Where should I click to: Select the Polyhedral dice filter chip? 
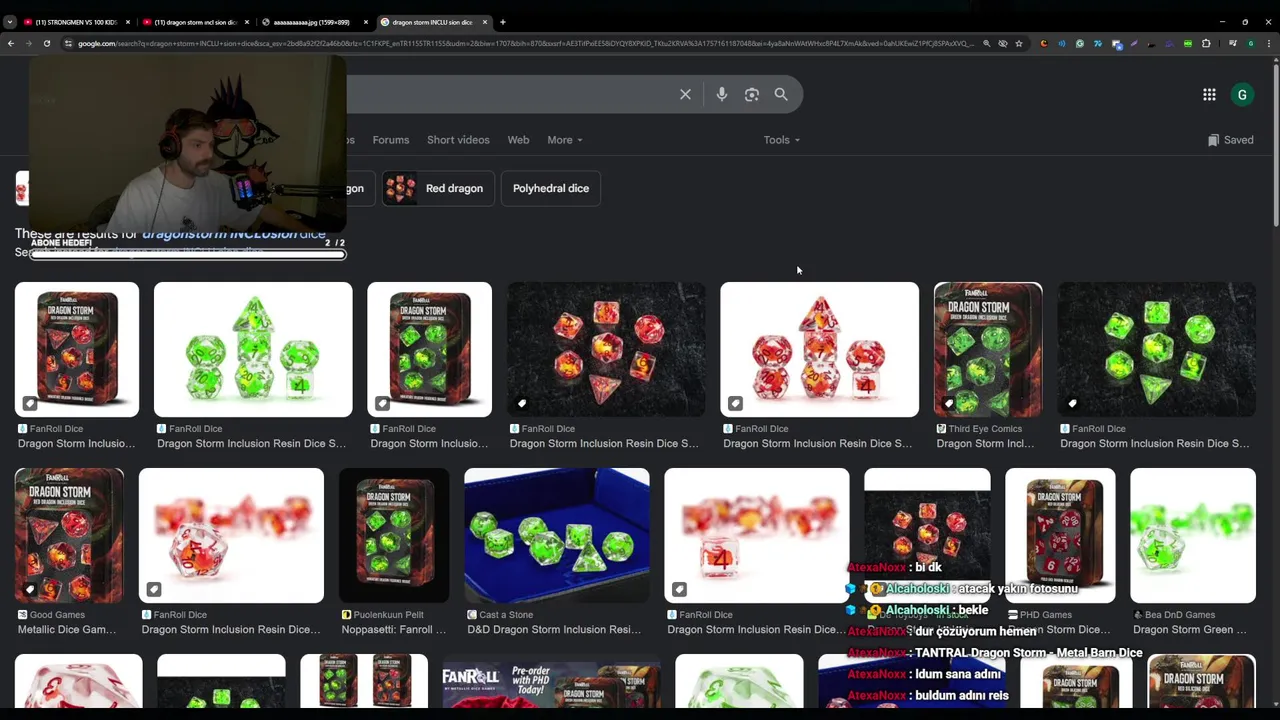pos(551,188)
